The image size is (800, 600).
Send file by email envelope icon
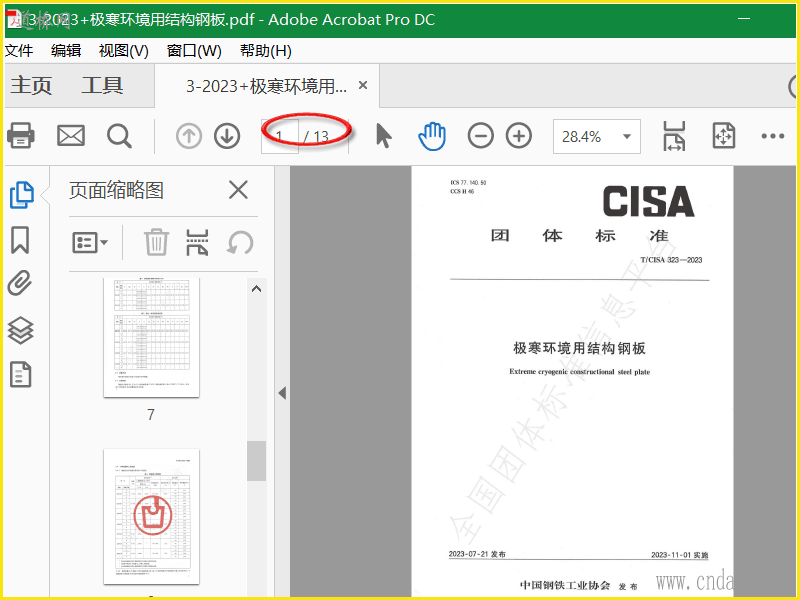(x=71, y=136)
